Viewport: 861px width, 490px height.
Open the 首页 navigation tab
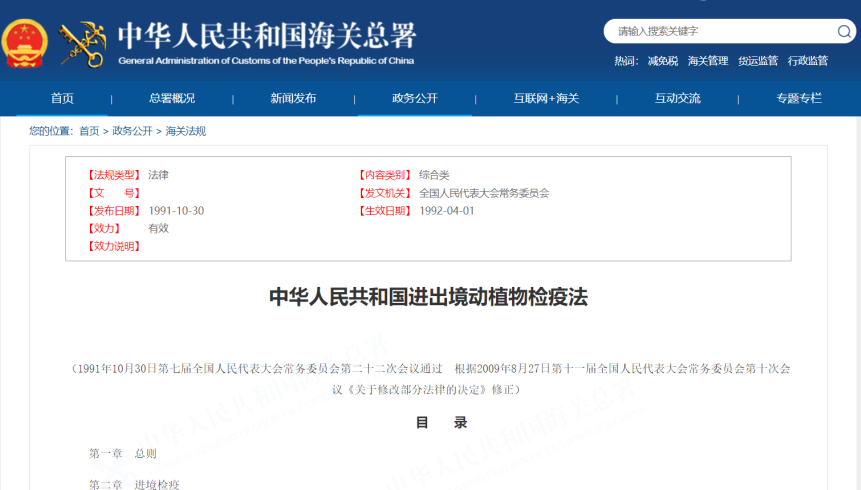pyautogui.click(x=62, y=98)
